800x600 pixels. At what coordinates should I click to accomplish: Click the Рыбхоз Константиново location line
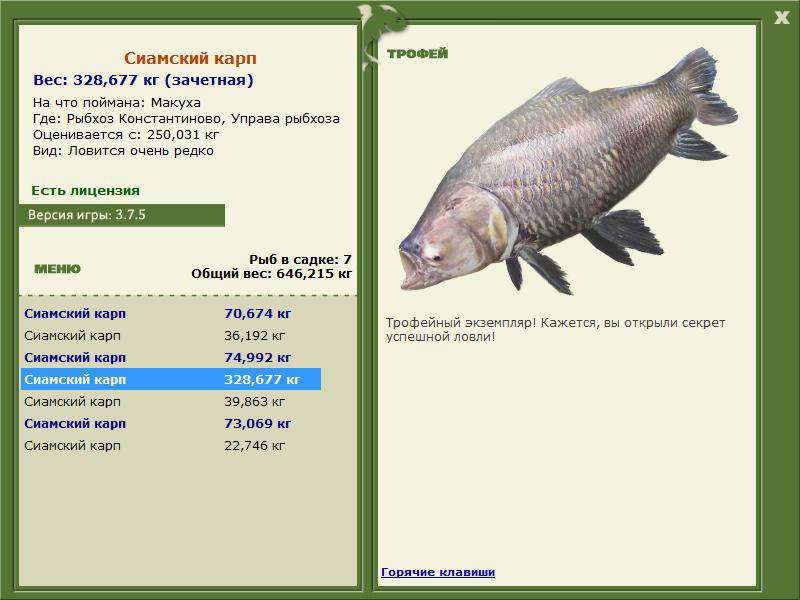click(186, 119)
